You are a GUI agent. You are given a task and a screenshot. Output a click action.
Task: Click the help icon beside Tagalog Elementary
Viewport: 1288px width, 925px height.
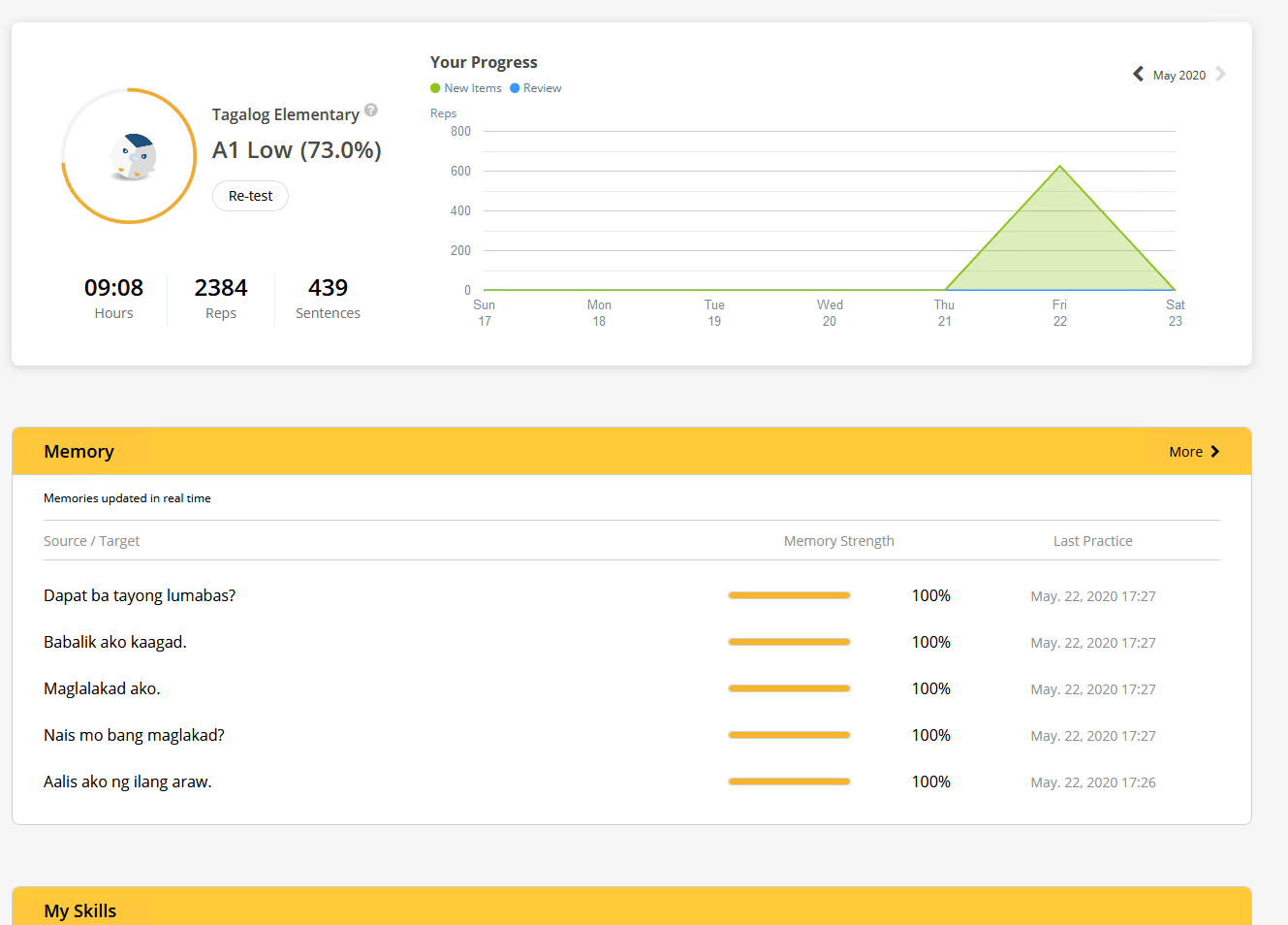(x=371, y=111)
